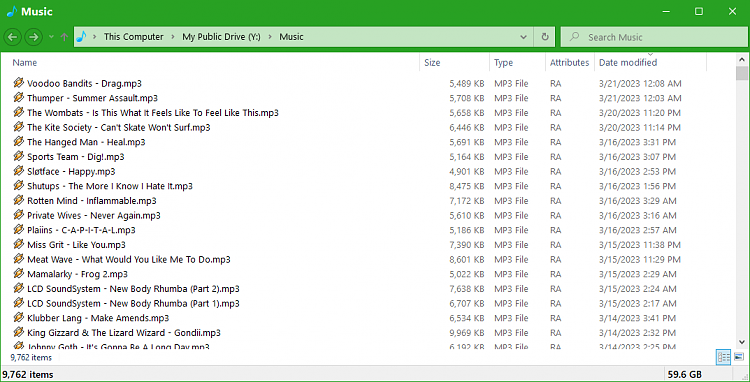Image resolution: width=750 pixels, height=382 pixels.
Task: Click icon for Plaiins - C-A-P-I-T-A-L.mp3
Action: (18, 229)
